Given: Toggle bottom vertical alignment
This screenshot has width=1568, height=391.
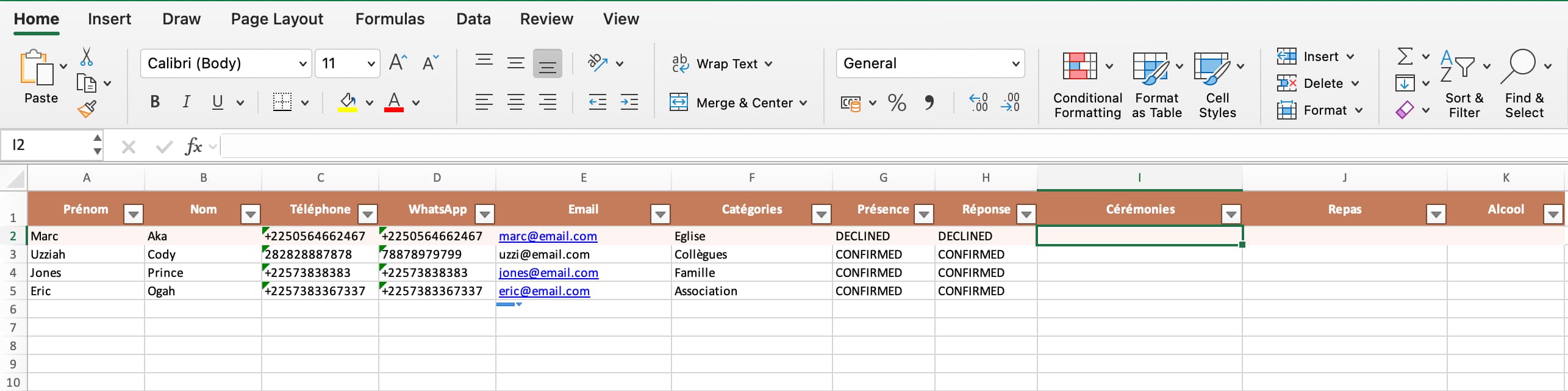Looking at the screenshot, I should click(548, 63).
